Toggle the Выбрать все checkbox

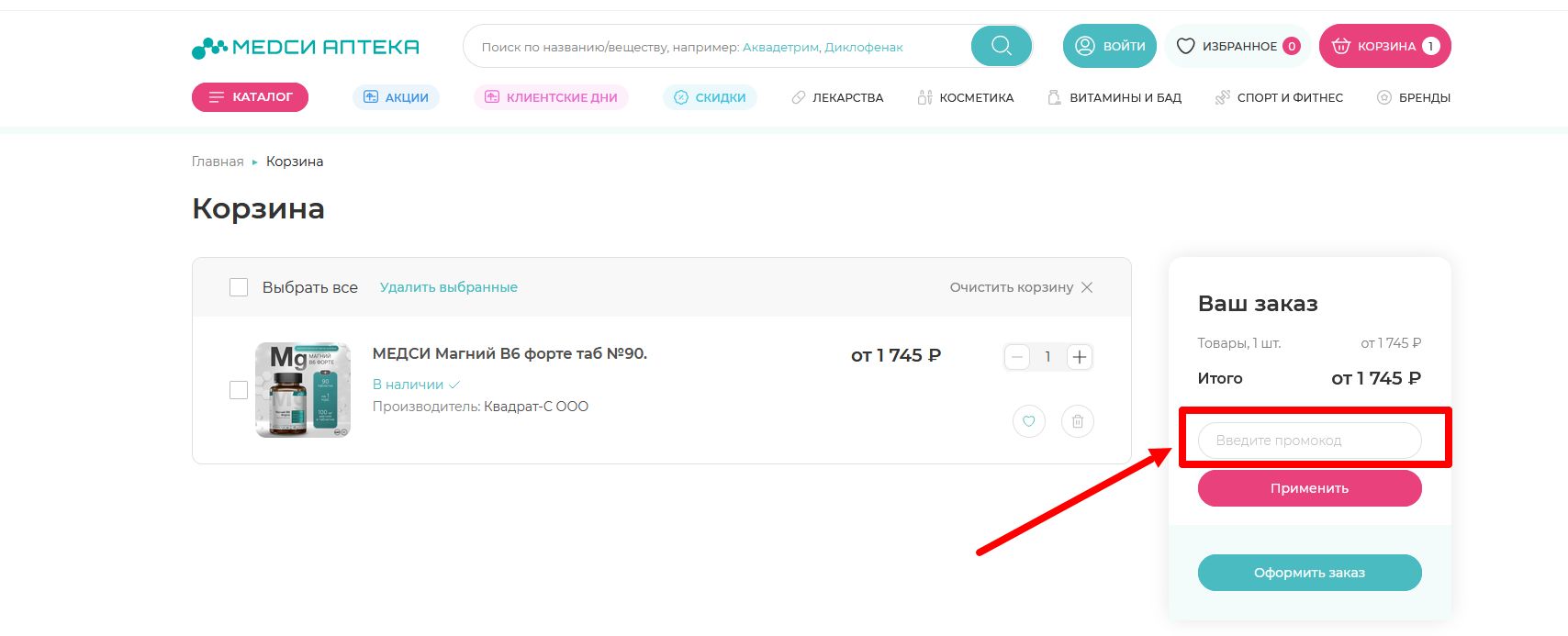[x=239, y=287]
